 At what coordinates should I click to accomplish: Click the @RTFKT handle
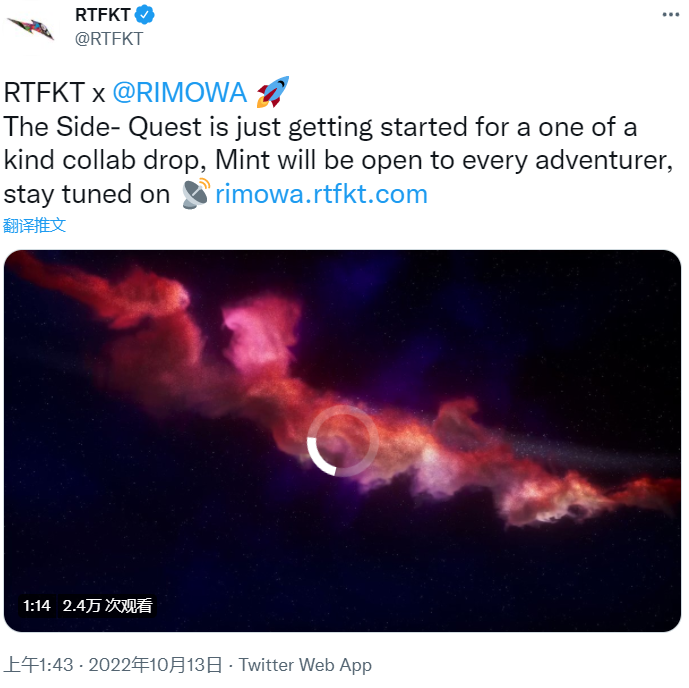109,38
